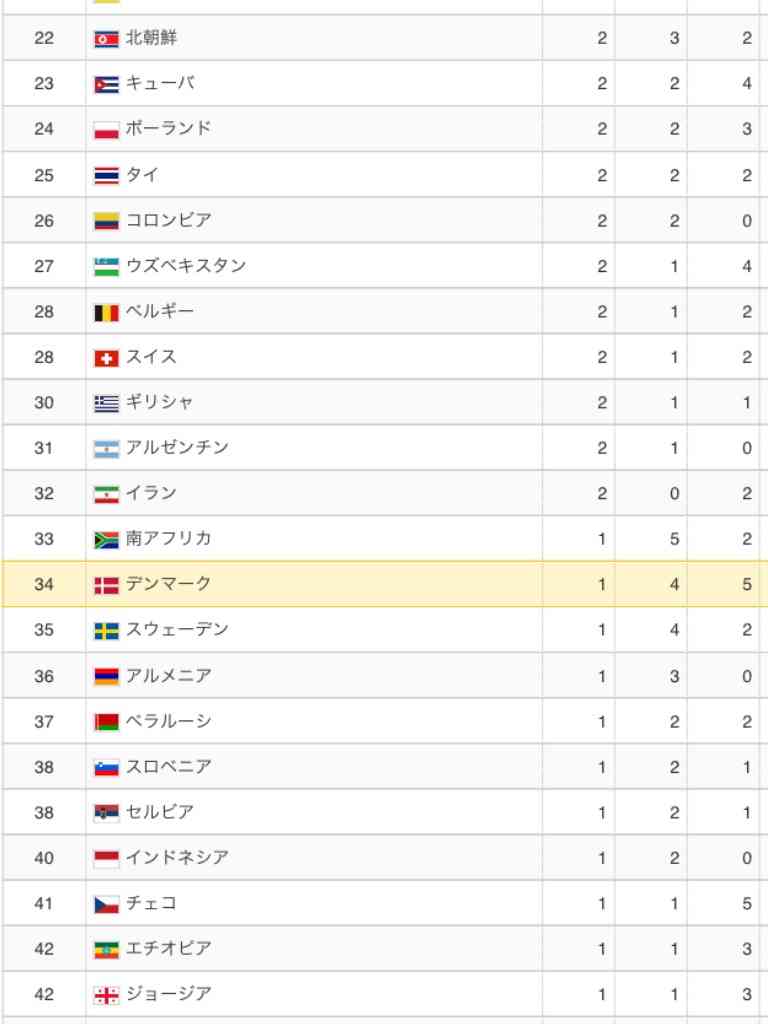Select the コロンビア country name
This screenshot has height=1024, width=768.
[x=168, y=219]
